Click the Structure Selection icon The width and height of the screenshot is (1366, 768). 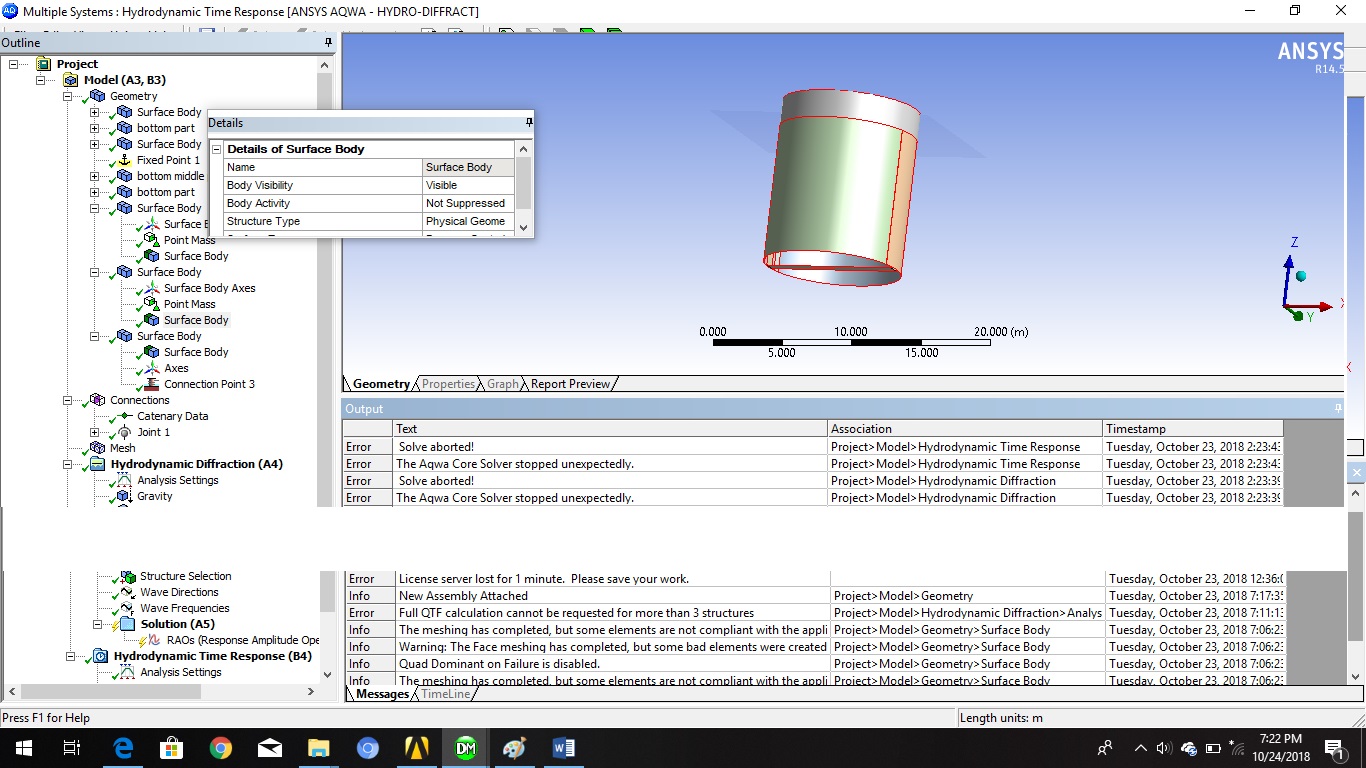[x=127, y=576]
